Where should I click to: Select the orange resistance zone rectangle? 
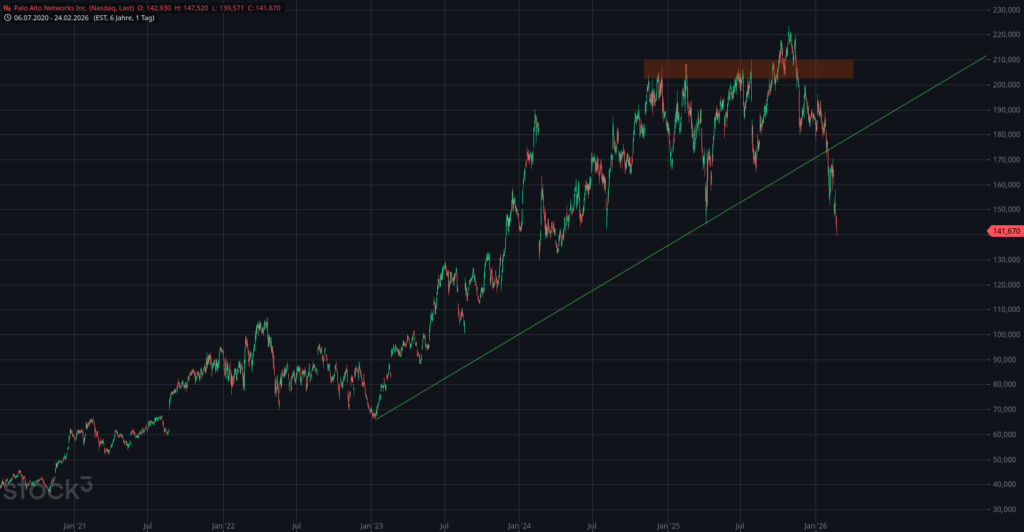(x=748, y=69)
